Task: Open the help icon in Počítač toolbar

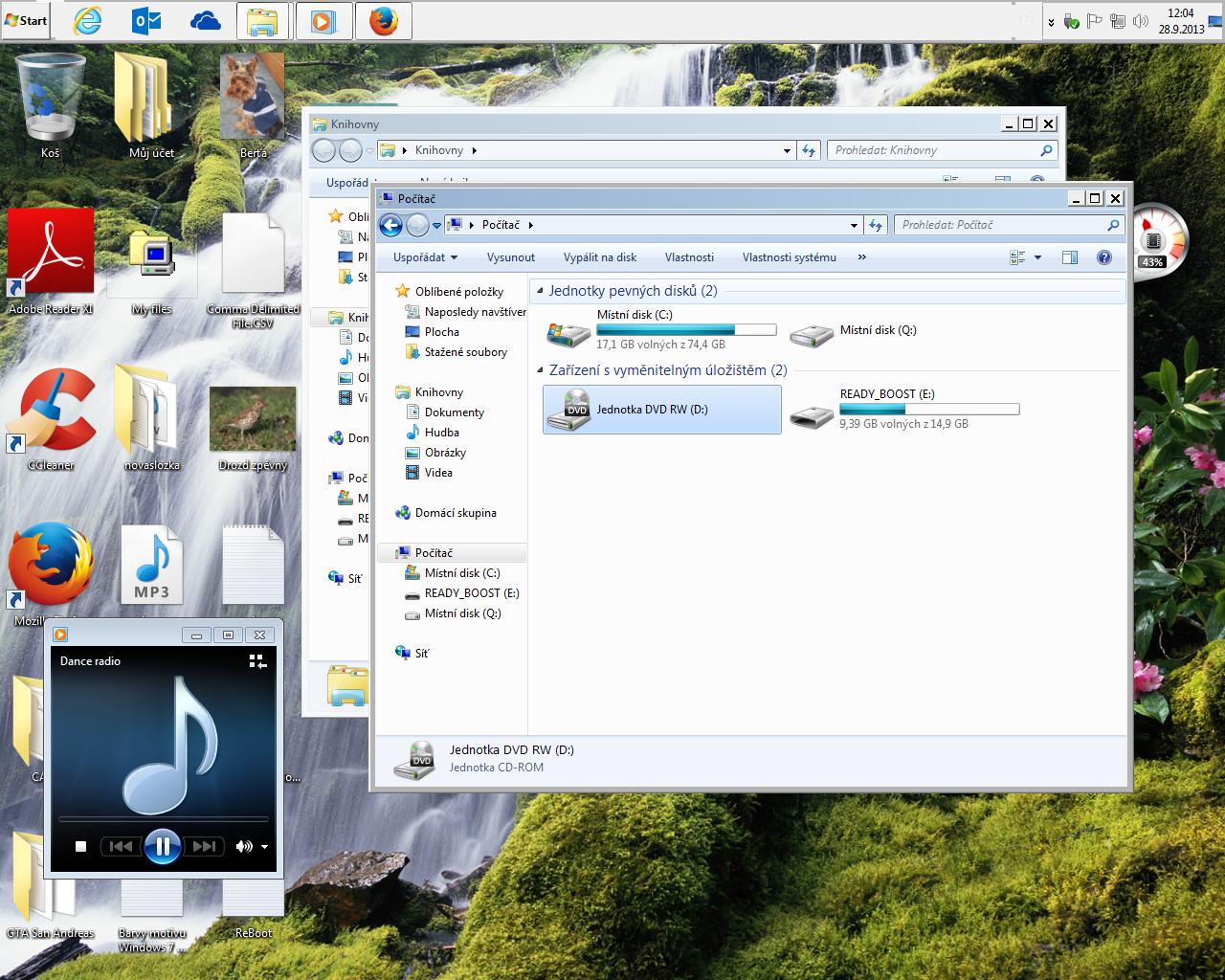Action: pos(1103,257)
